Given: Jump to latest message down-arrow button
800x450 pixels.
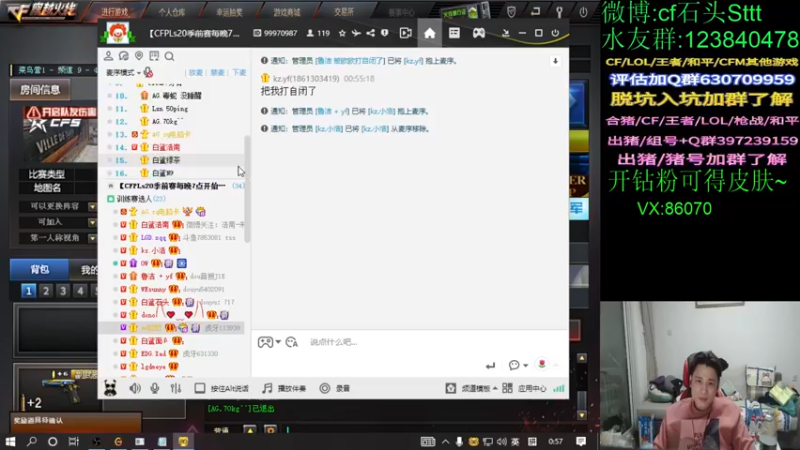Looking at the screenshot, I should [555, 61].
